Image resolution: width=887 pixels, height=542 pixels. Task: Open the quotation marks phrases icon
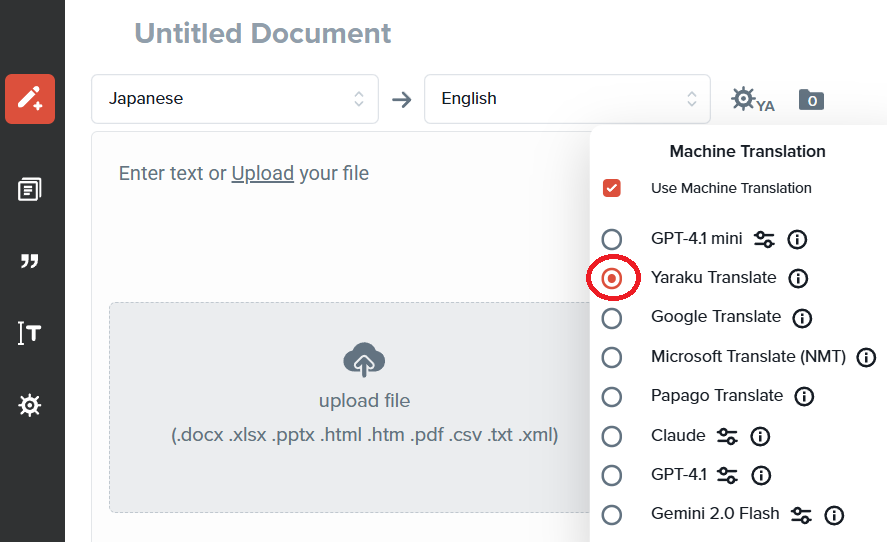pos(29,261)
